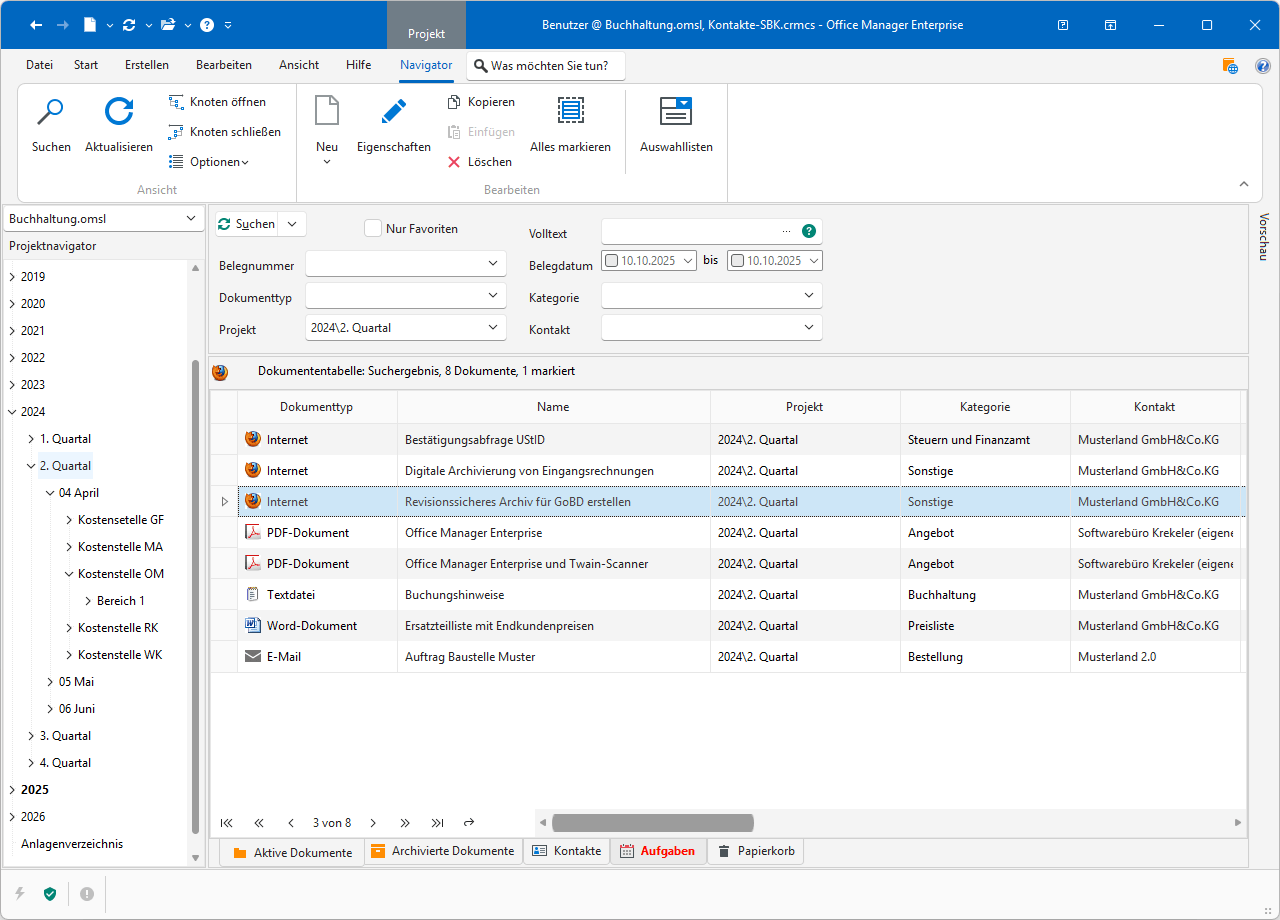This screenshot has height=920, width=1280.
Task: Click the green Volltext help icon
Action: [x=809, y=231]
